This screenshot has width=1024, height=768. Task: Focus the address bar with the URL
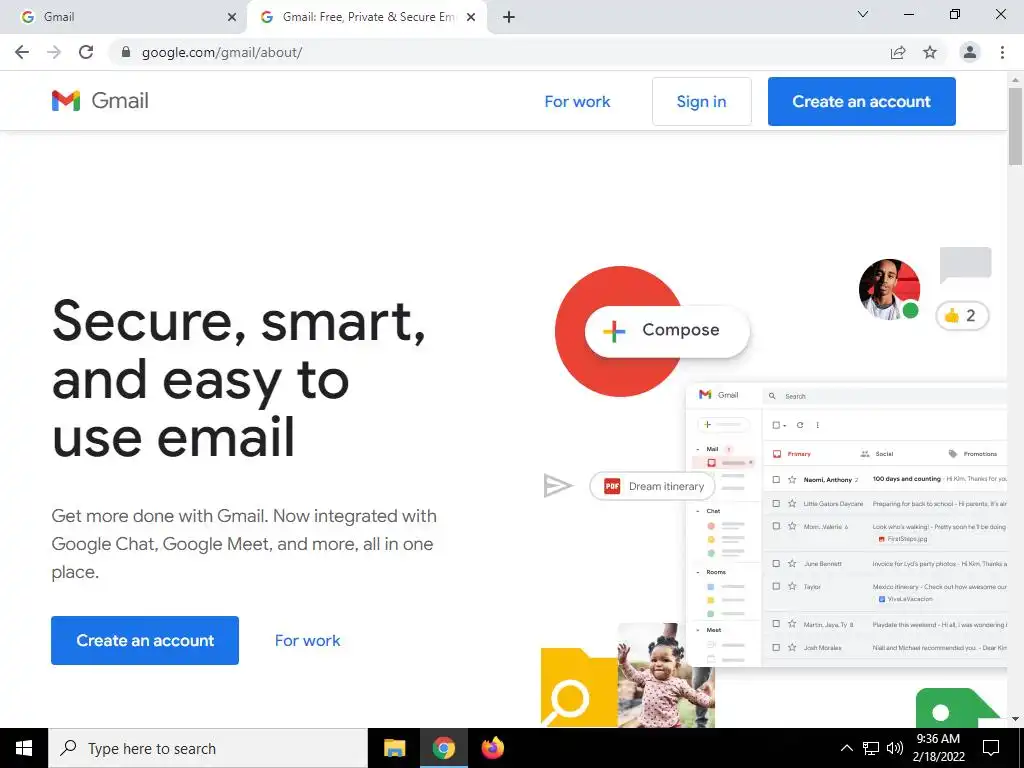pyautogui.click(x=496, y=52)
